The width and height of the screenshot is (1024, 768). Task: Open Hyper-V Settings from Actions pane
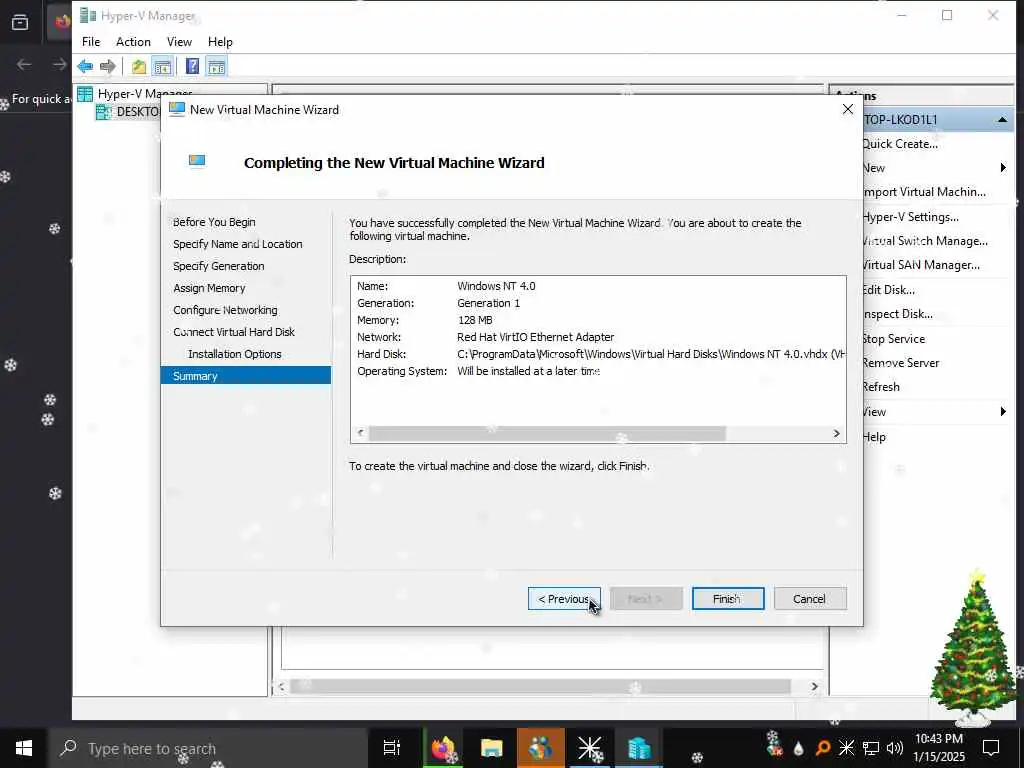pyautogui.click(x=910, y=217)
